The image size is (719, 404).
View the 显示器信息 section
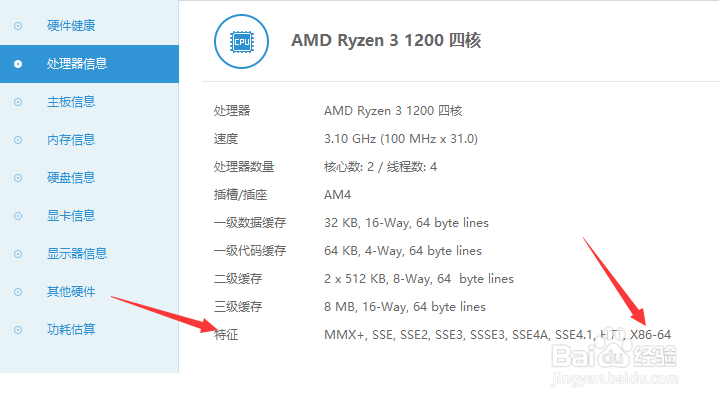(77, 253)
